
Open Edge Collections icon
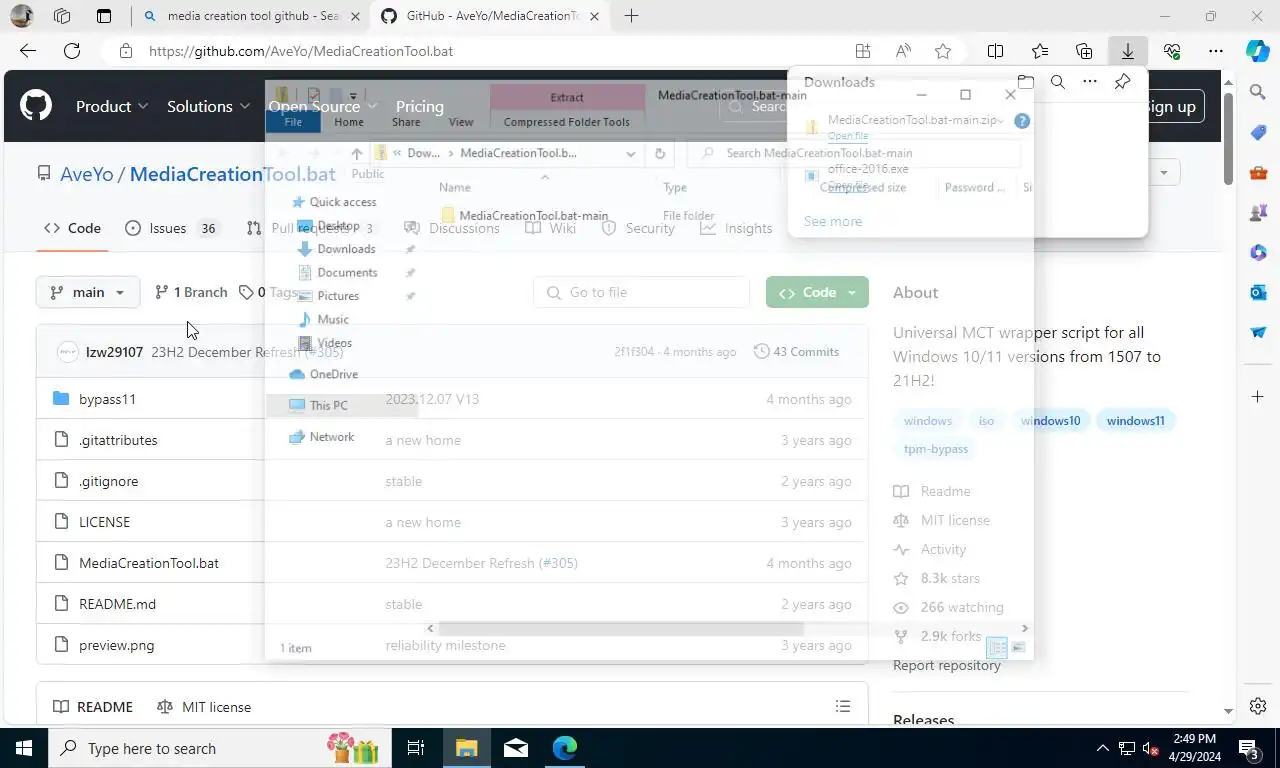1084,51
